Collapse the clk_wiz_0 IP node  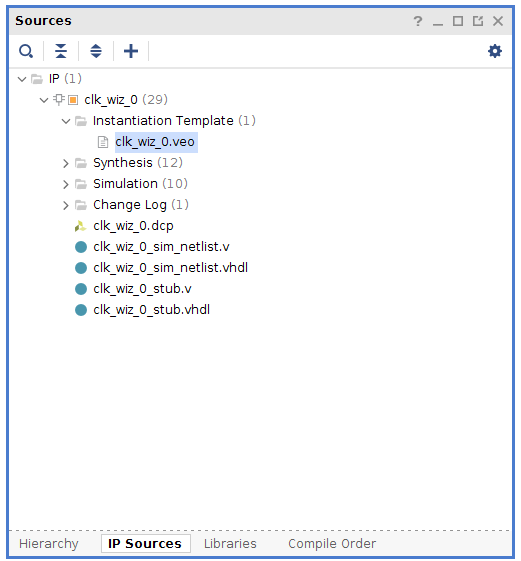click(x=44, y=100)
